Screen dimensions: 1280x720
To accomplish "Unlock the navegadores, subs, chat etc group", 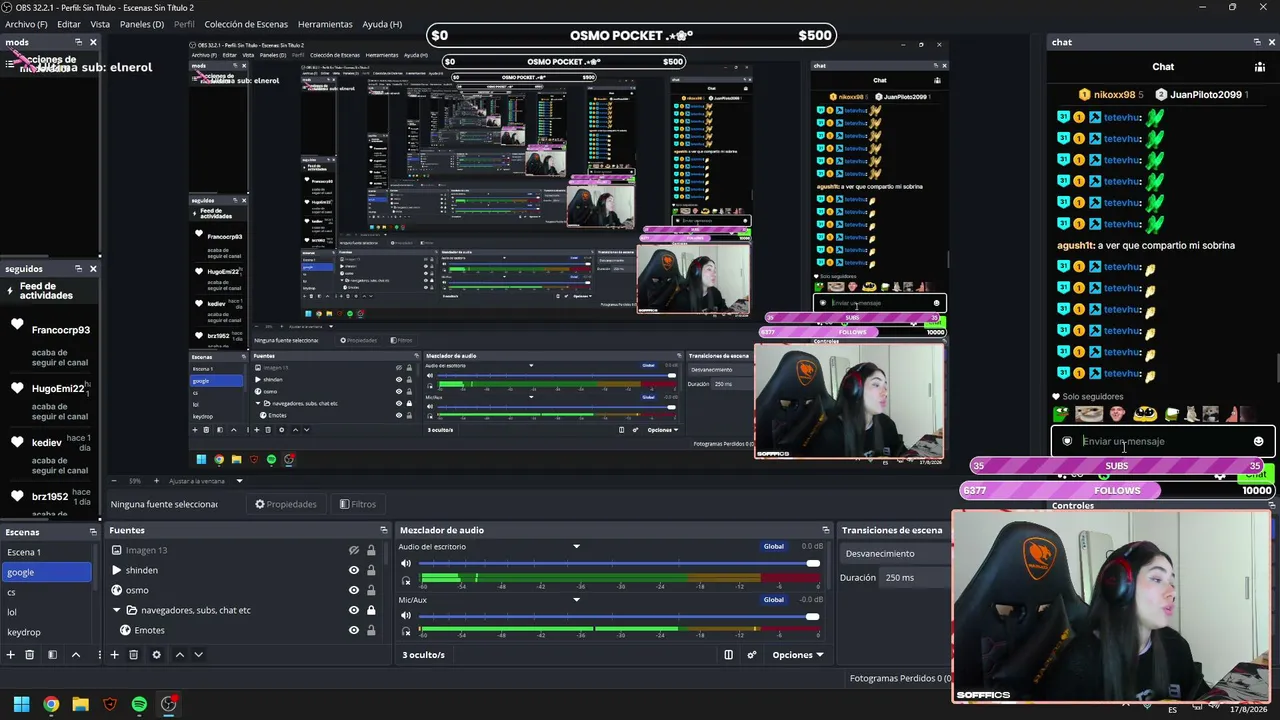I will click(371, 610).
